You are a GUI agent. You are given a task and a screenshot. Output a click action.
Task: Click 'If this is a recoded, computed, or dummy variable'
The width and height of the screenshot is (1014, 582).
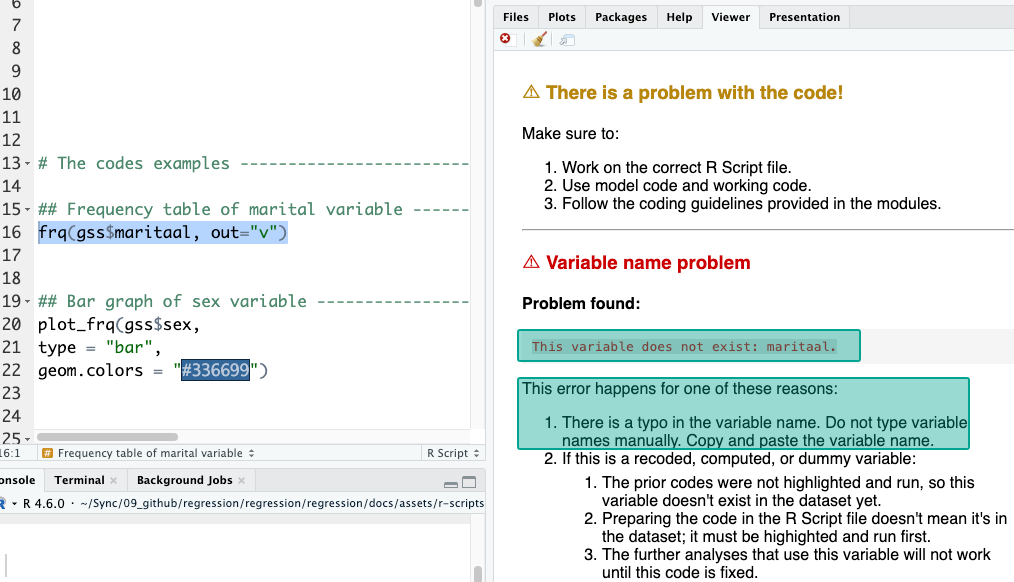[739, 459]
